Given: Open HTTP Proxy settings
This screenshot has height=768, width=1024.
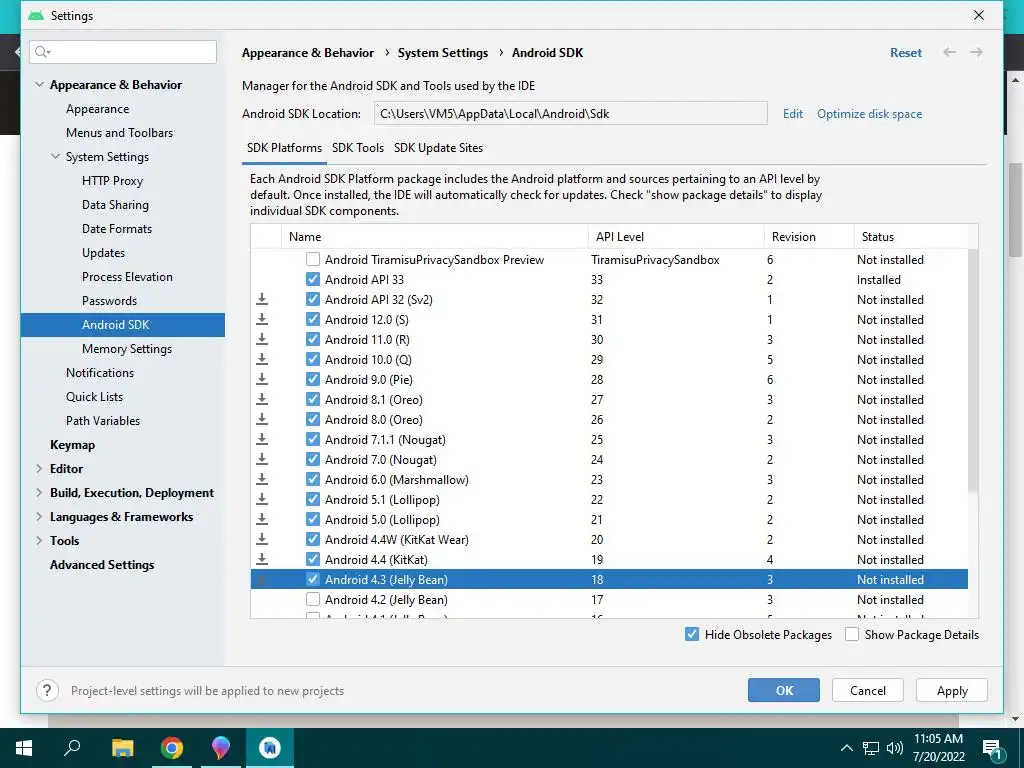Looking at the screenshot, I should (x=112, y=181).
